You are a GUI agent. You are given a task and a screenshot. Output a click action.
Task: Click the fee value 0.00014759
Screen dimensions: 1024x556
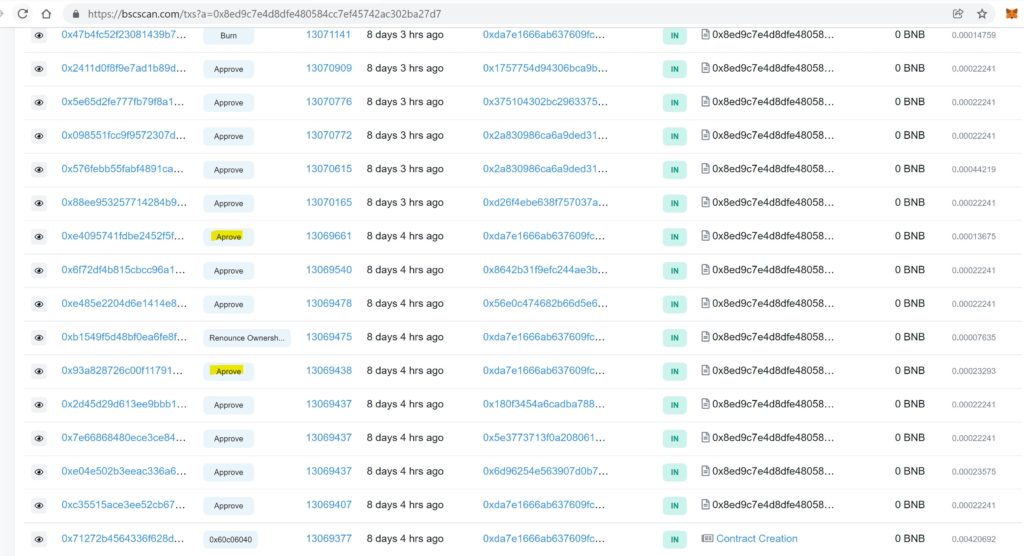[974, 35]
